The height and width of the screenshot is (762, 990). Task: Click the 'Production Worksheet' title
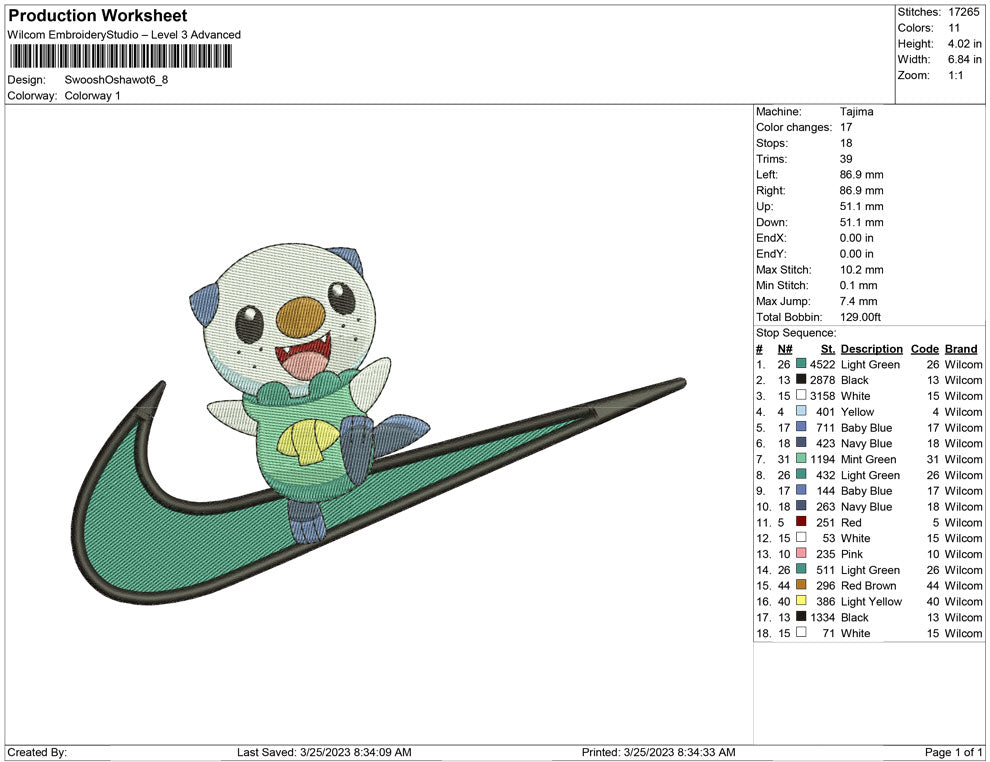[x=98, y=16]
